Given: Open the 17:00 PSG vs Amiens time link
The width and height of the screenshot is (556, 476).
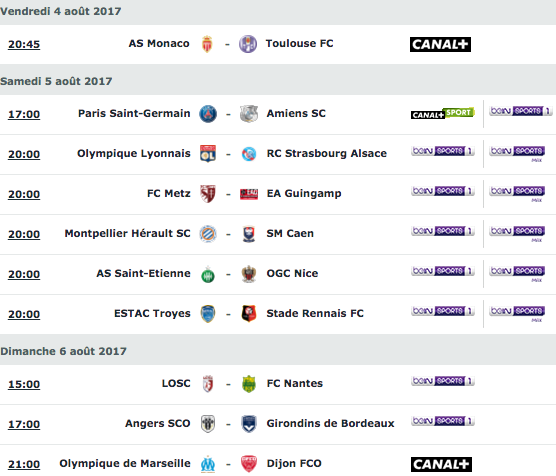Looking at the screenshot, I should tap(24, 114).
